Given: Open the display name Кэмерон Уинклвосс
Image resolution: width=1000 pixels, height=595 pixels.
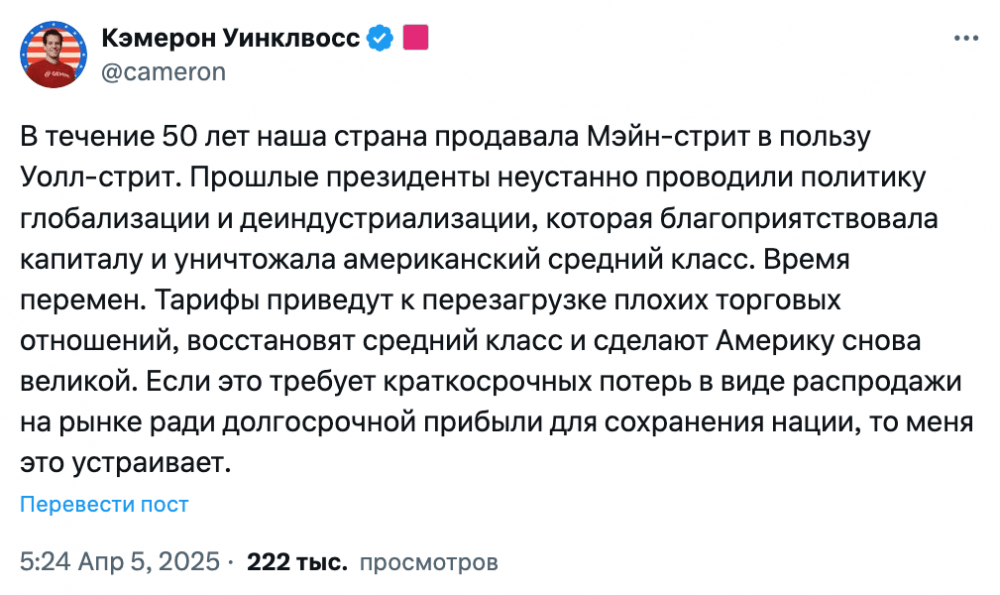Looking at the screenshot, I should click(231, 39).
